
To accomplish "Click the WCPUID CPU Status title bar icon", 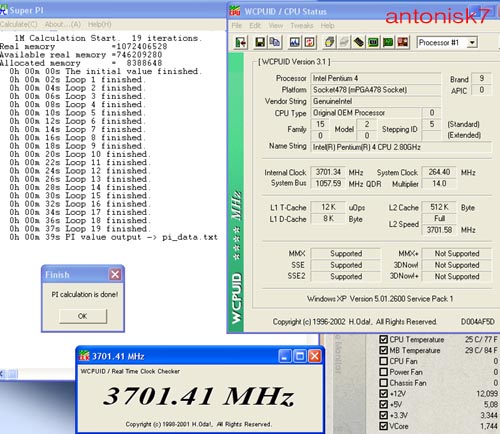I will click(x=235, y=11).
